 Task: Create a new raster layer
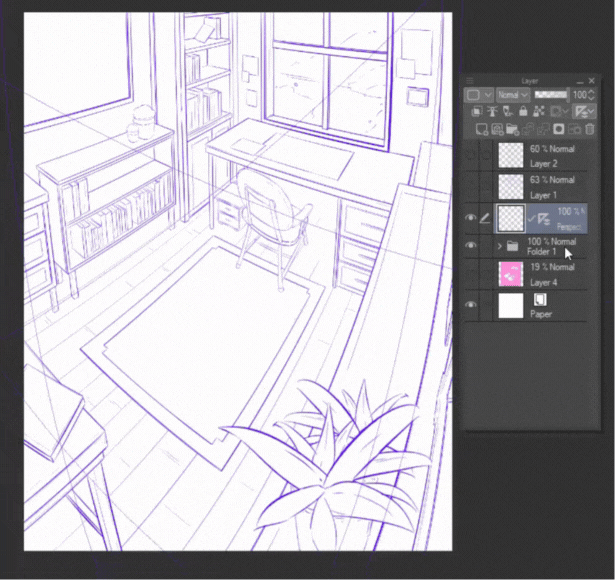click(481, 129)
